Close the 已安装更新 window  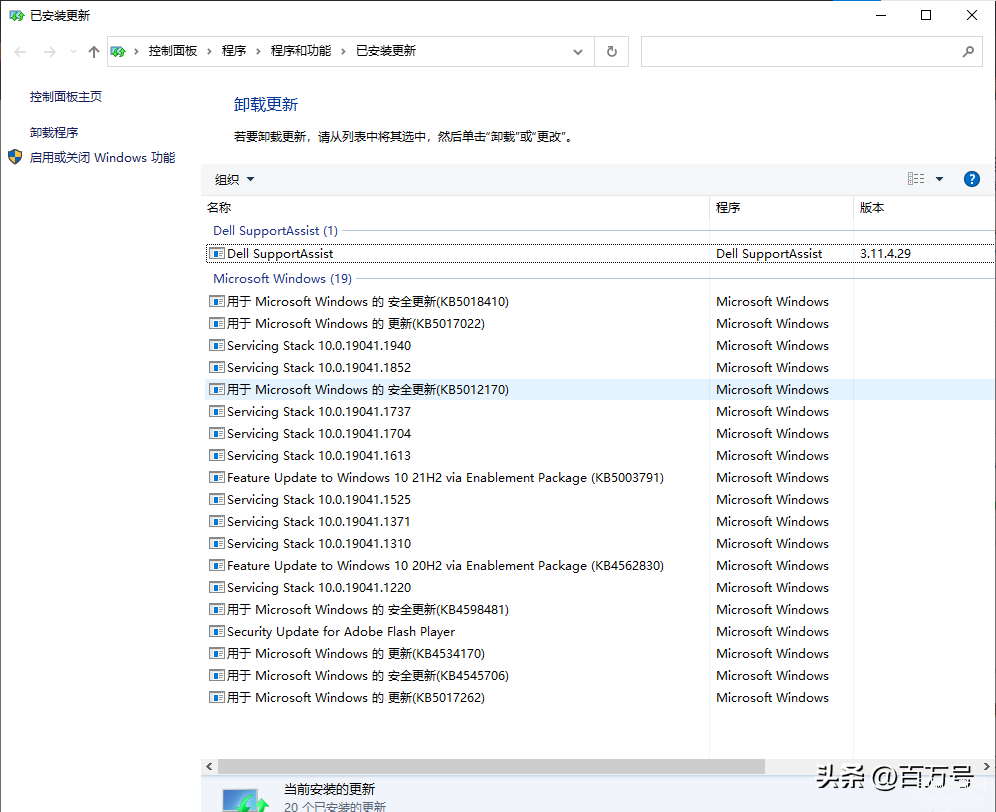click(972, 15)
